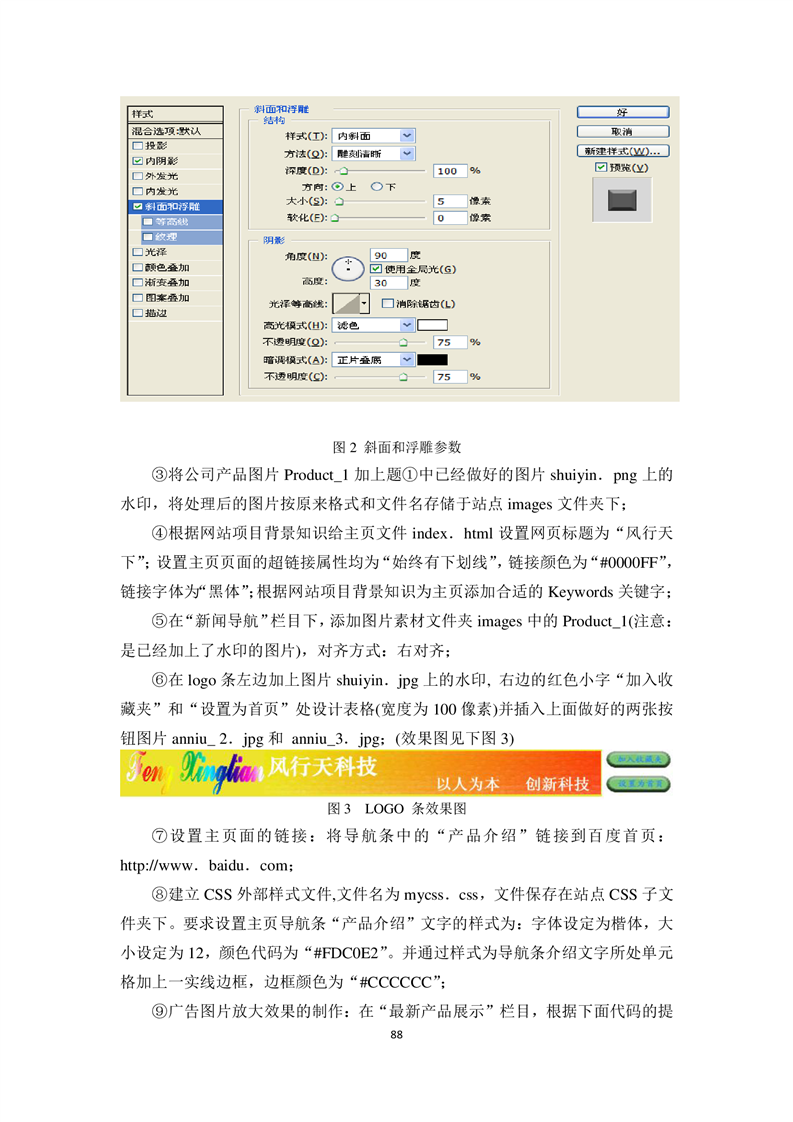
Task: Toggle the 使用全局光 global light checkbox
Action: click(376, 269)
